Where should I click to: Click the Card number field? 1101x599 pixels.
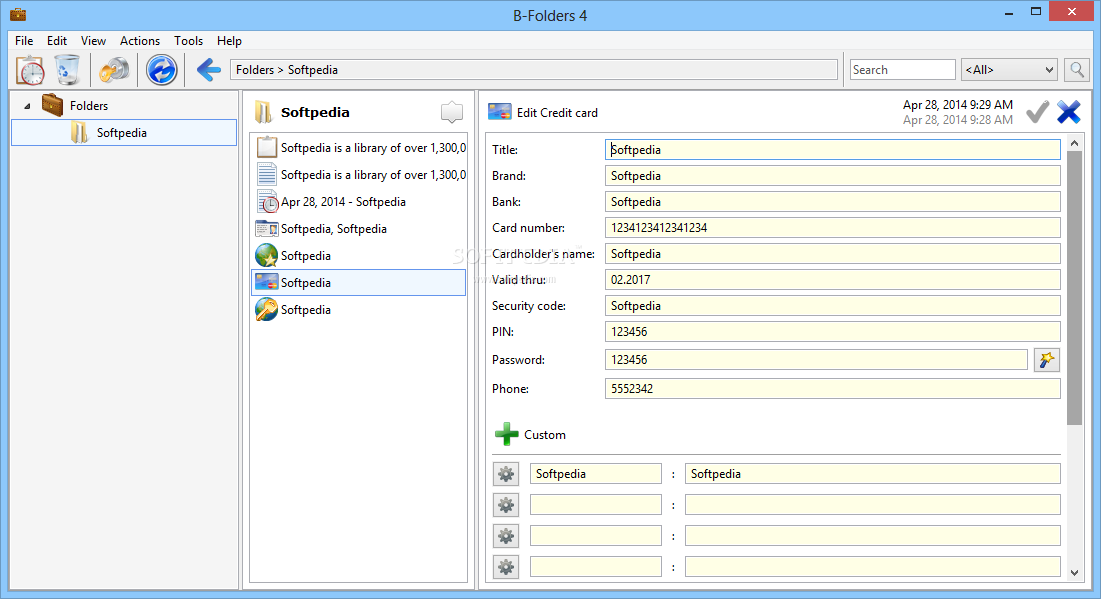pyautogui.click(x=832, y=228)
